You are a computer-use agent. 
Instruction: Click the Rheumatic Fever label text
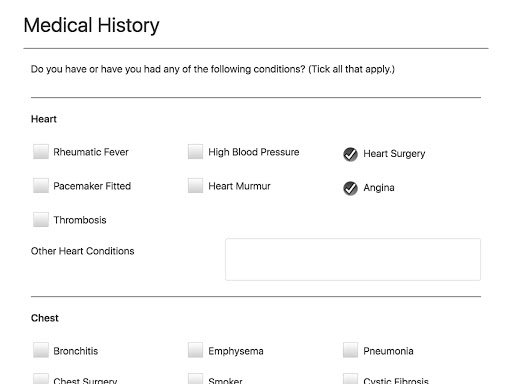(x=91, y=152)
